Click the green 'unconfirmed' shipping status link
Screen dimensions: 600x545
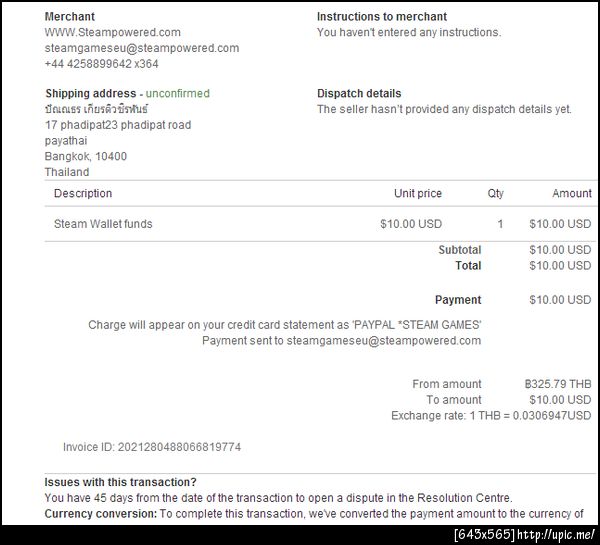point(178,93)
